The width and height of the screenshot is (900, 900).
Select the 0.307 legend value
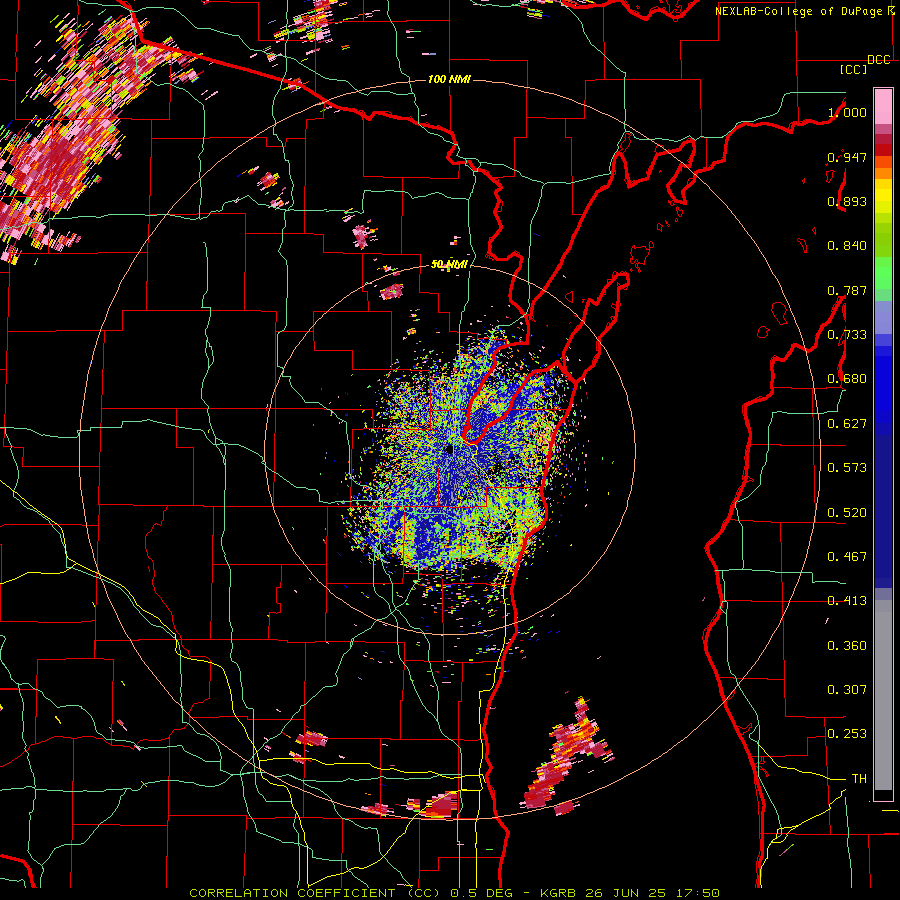847,690
